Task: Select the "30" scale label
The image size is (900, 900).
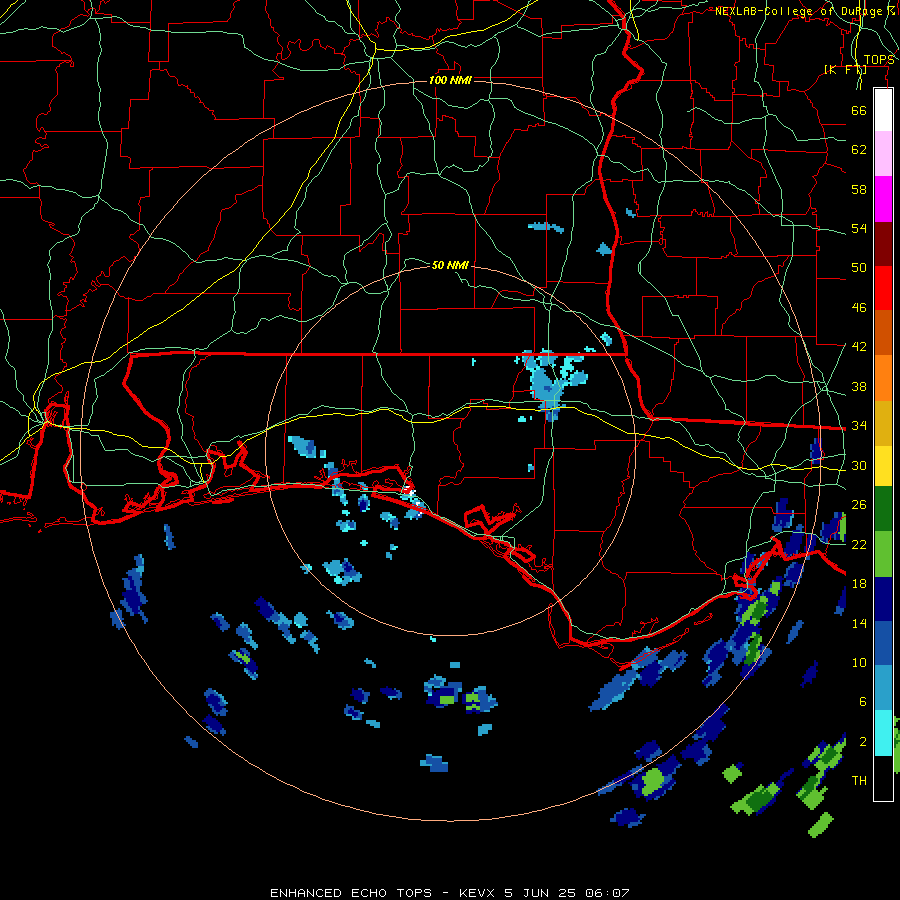Action: [x=859, y=465]
